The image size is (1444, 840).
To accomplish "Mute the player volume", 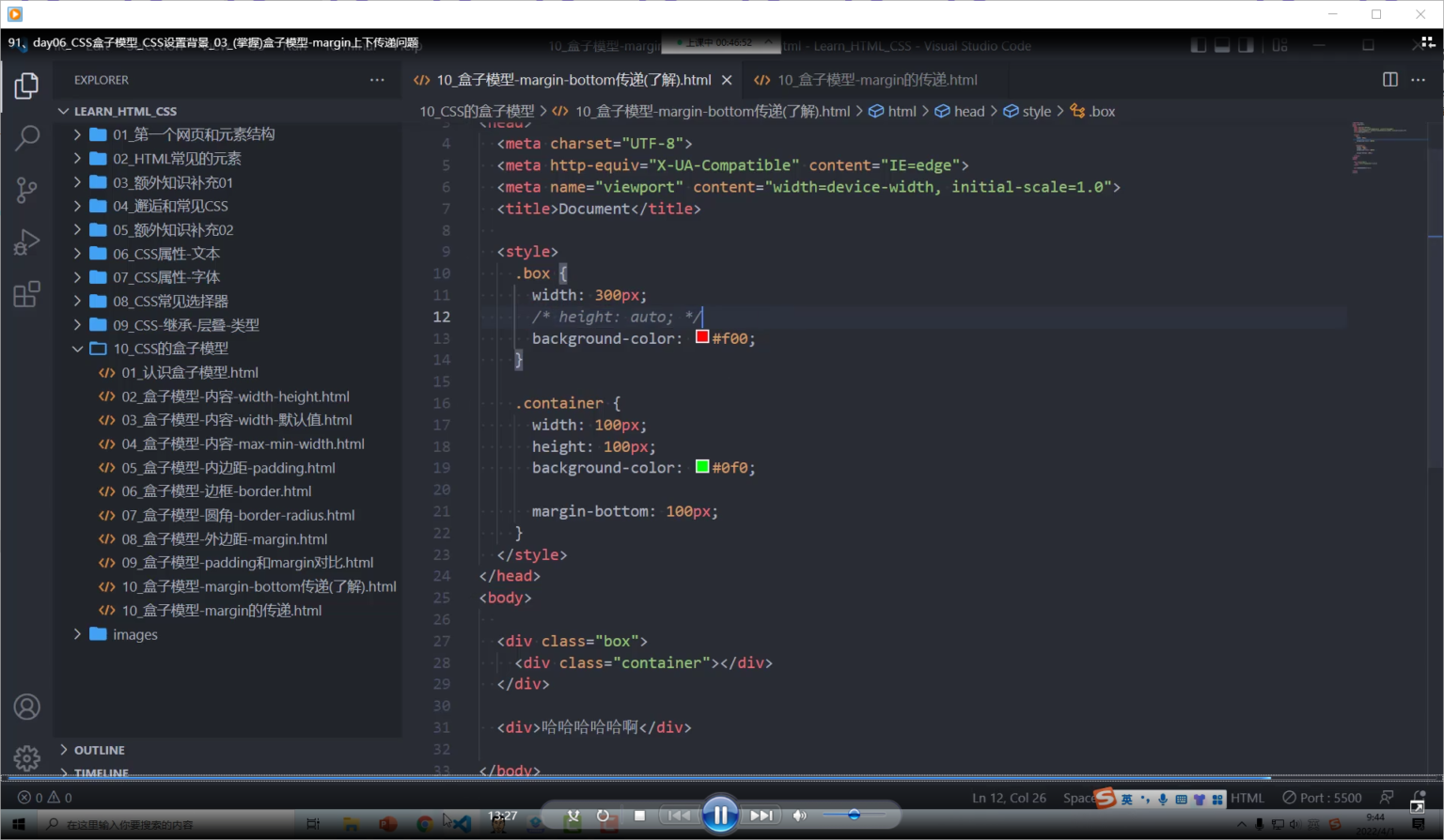I will coord(799,816).
